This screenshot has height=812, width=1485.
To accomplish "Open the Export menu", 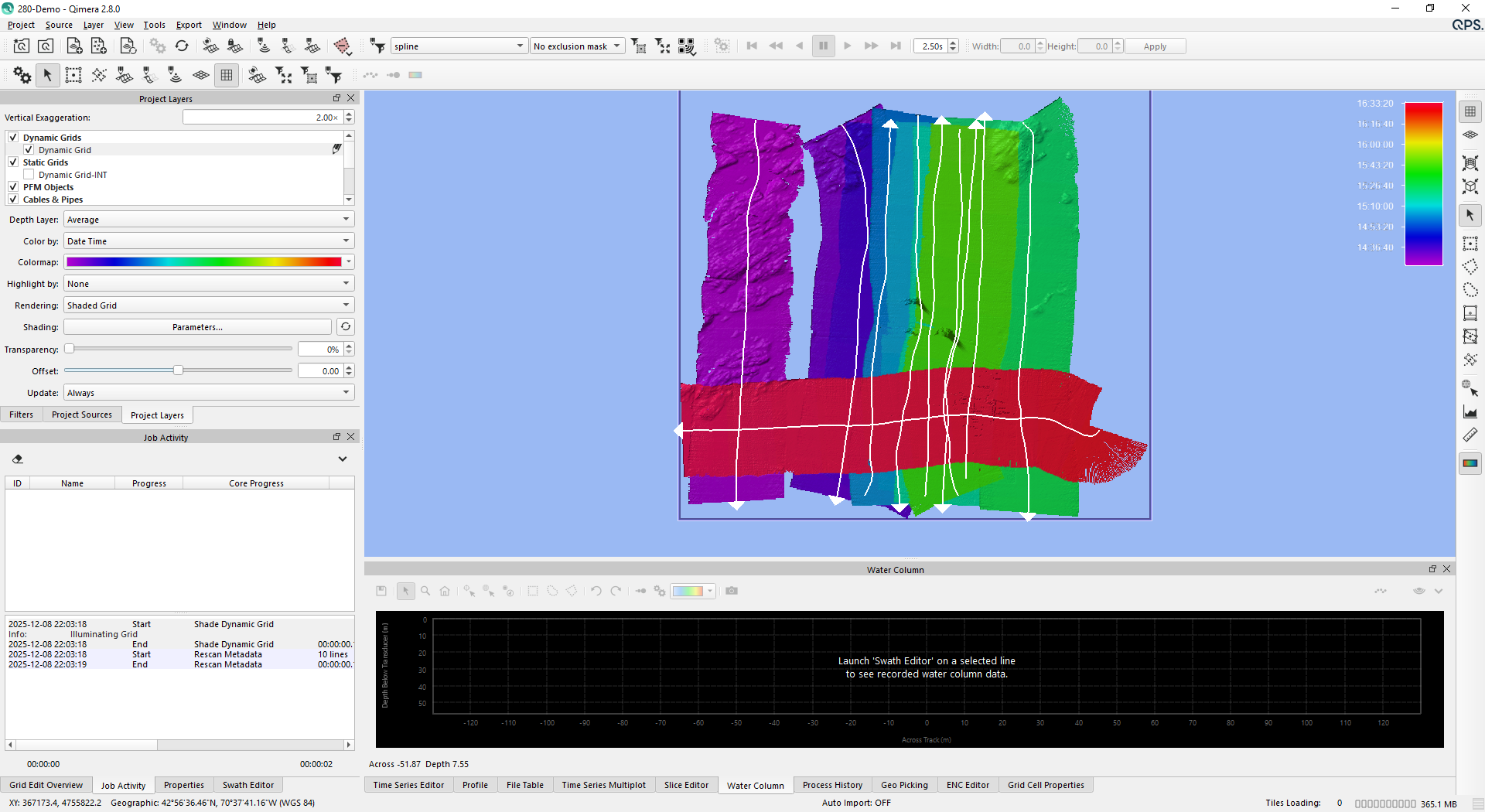I will (x=189, y=25).
